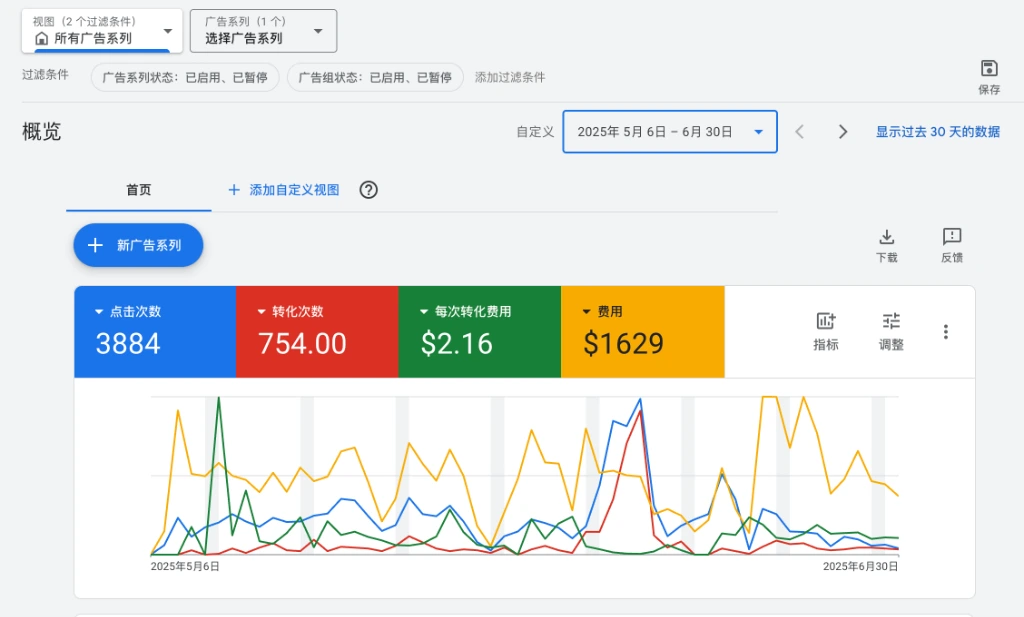Click the blue 3884 clicks card

155,332
